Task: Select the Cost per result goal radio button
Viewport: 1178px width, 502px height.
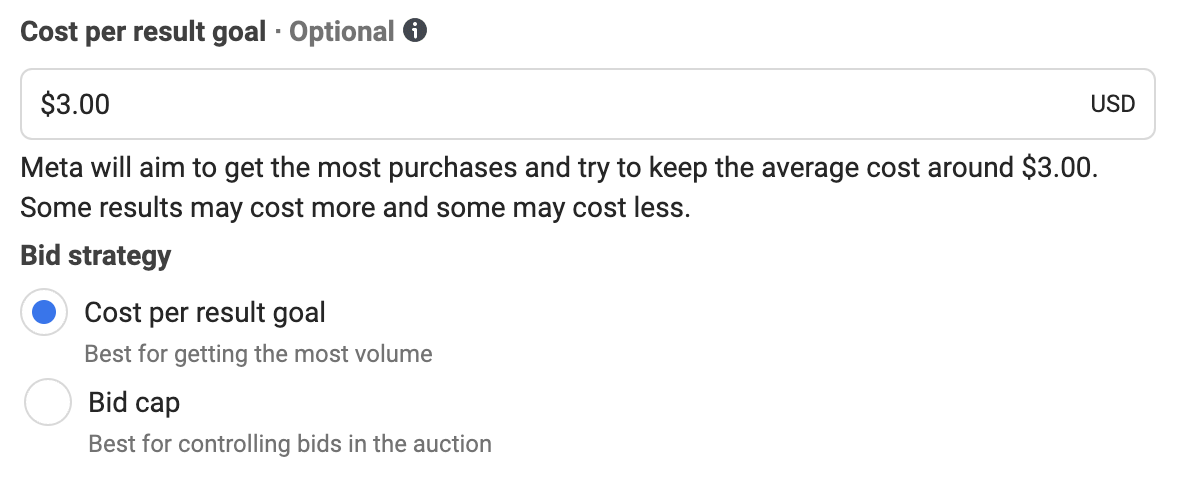Action: click(x=44, y=312)
